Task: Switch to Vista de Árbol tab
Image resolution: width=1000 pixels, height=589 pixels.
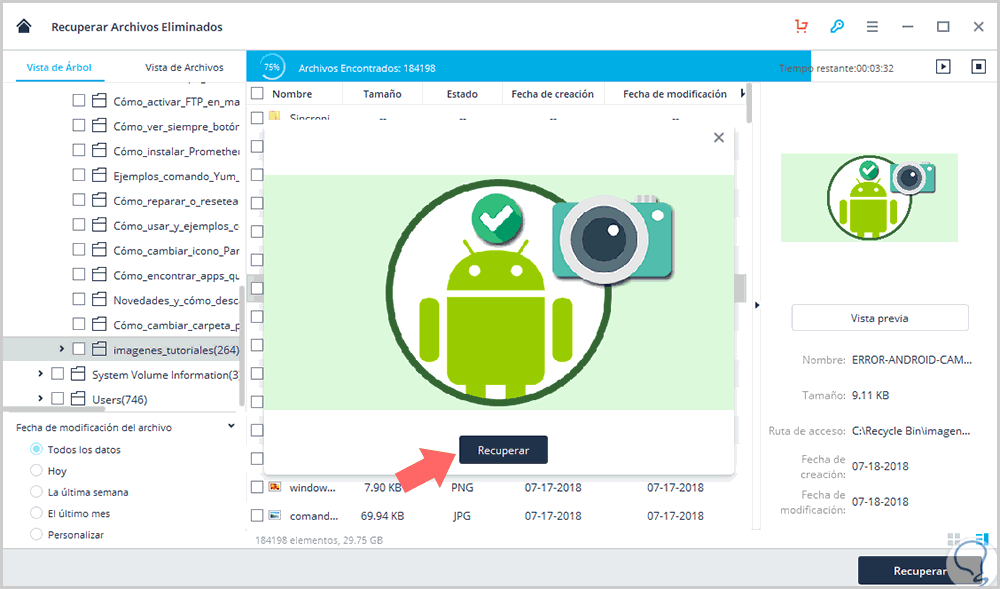Action: pyautogui.click(x=59, y=67)
